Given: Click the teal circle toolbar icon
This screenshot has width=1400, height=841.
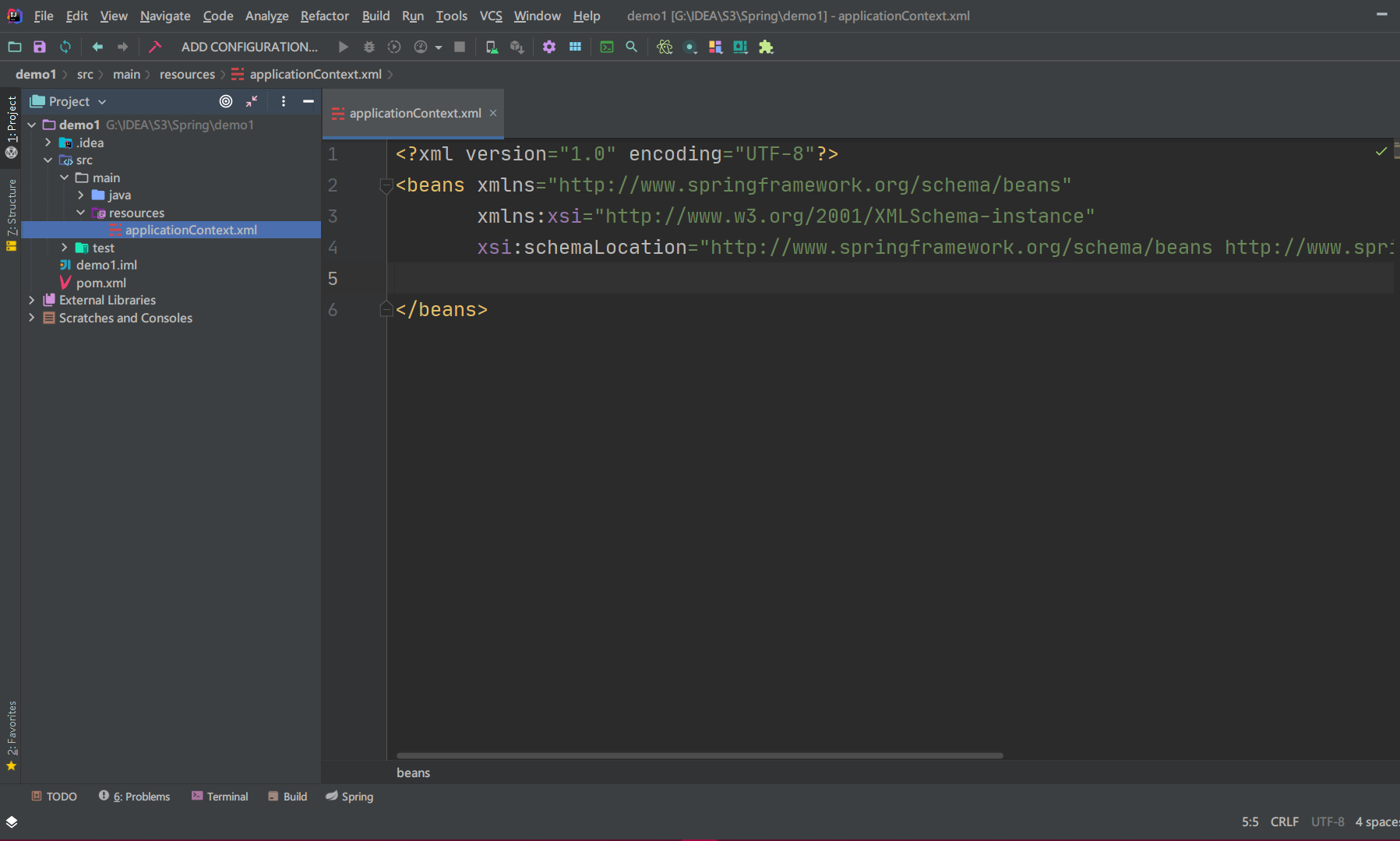Looking at the screenshot, I should (x=690, y=47).
